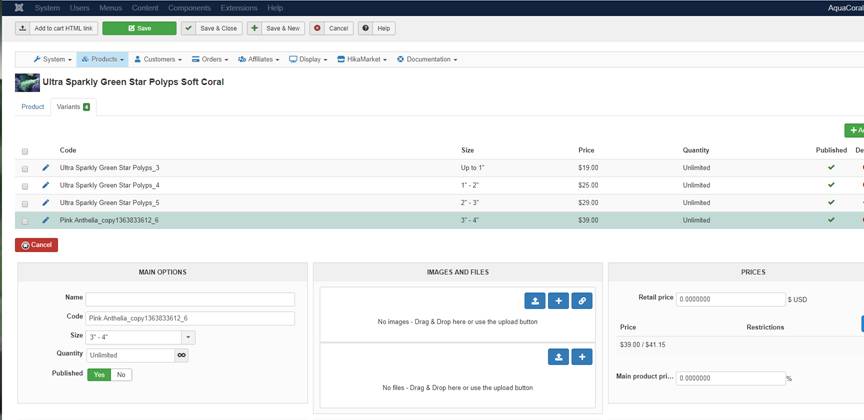This screenshot has width=864, height=420.
Task: Open the Products dropdown menu
Action: click(x=102, y=60)
